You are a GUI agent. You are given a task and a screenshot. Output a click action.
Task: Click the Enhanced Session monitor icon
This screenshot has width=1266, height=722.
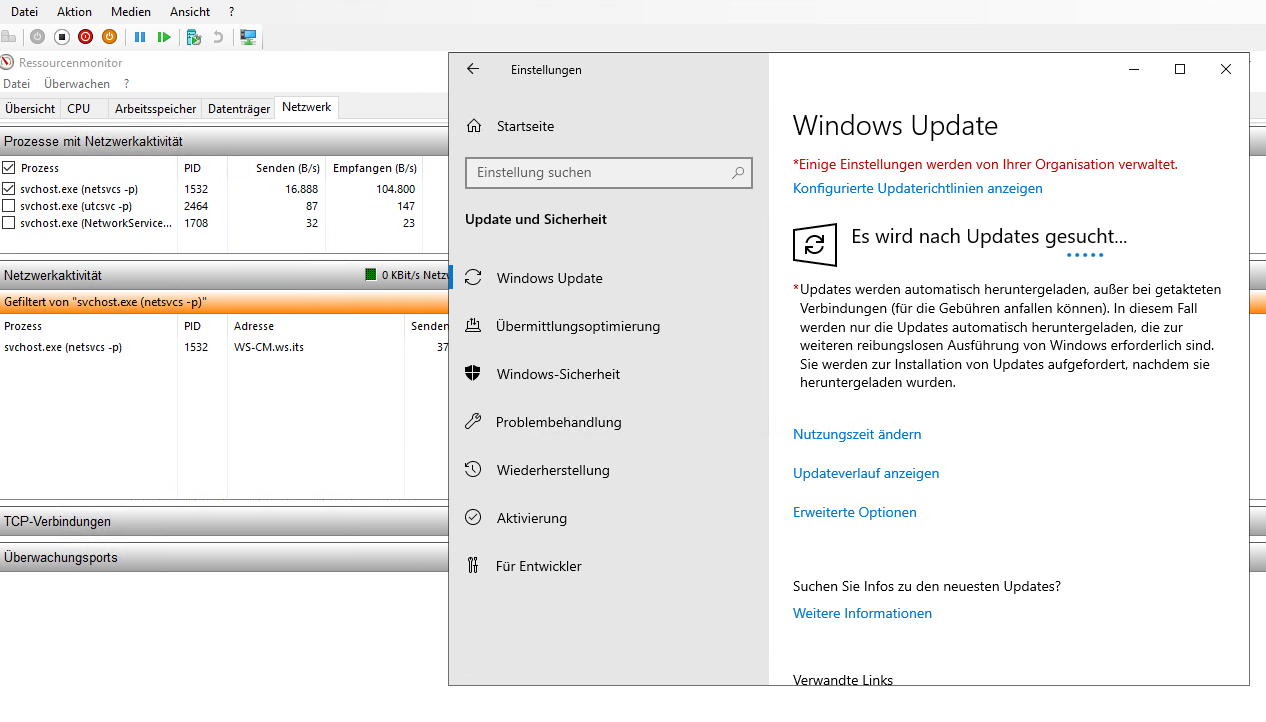click(248, 37)
